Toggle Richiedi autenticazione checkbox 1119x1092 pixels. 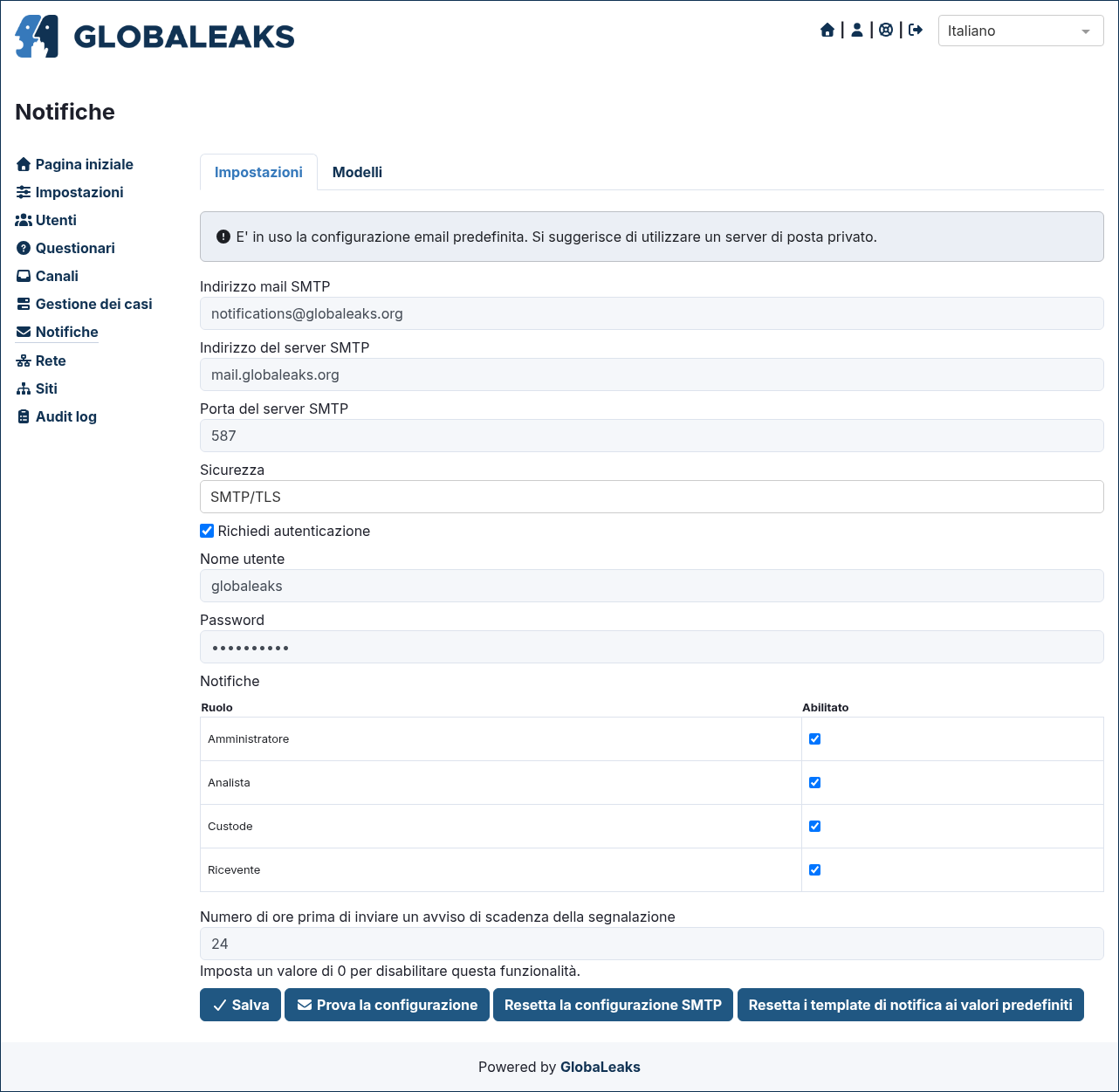click(207, 531)
